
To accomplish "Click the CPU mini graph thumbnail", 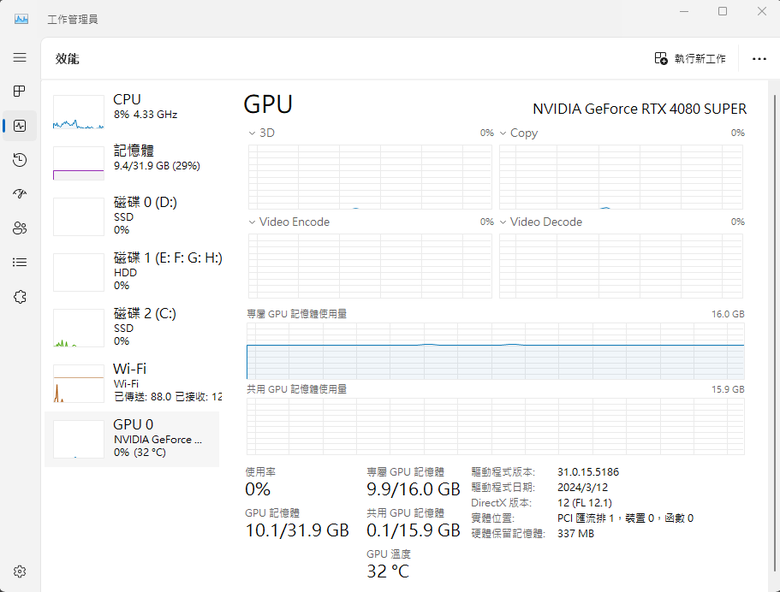I will pyautogui.click(x=79, y=112).
